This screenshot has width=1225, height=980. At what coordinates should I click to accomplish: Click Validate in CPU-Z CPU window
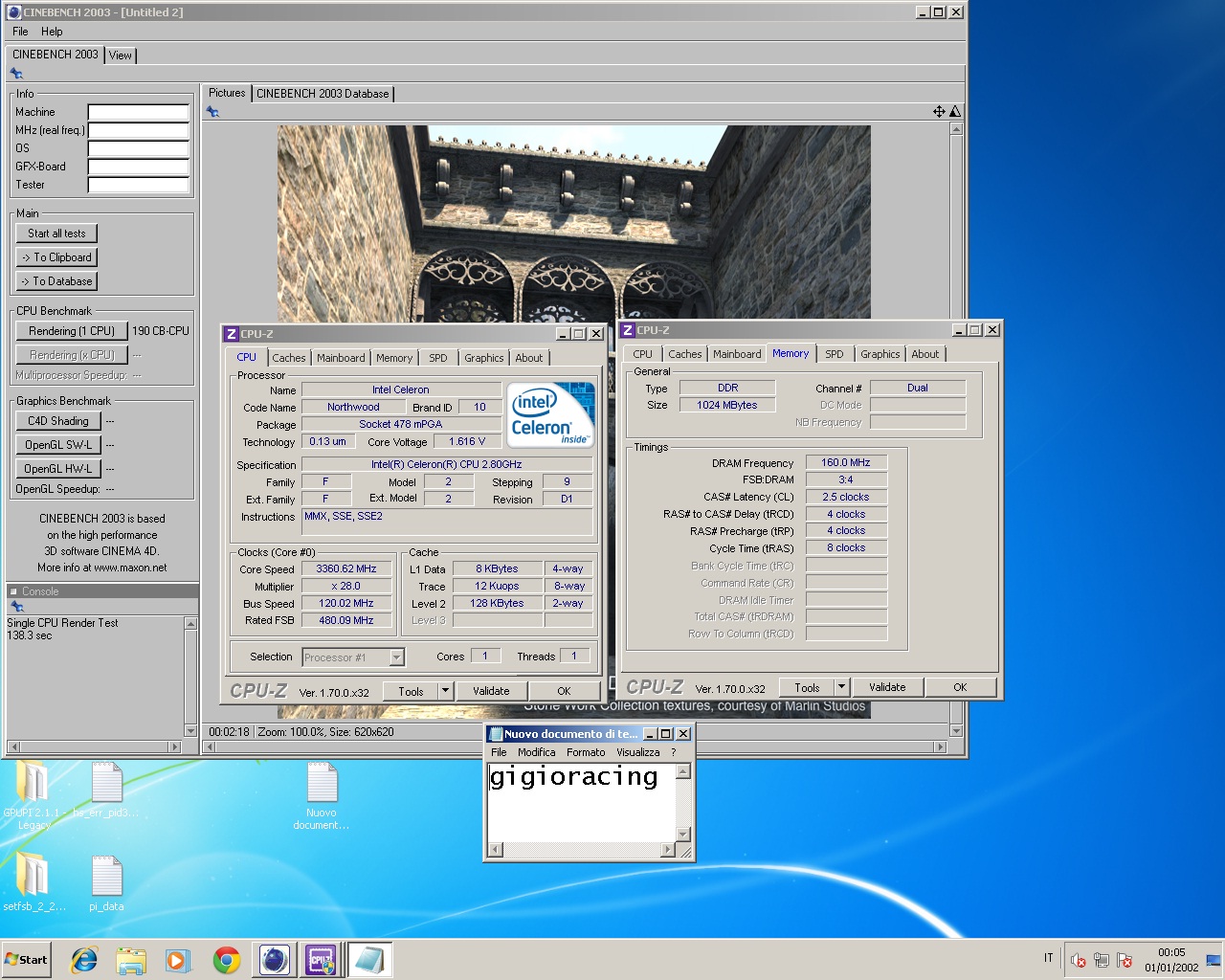point(491,691)
